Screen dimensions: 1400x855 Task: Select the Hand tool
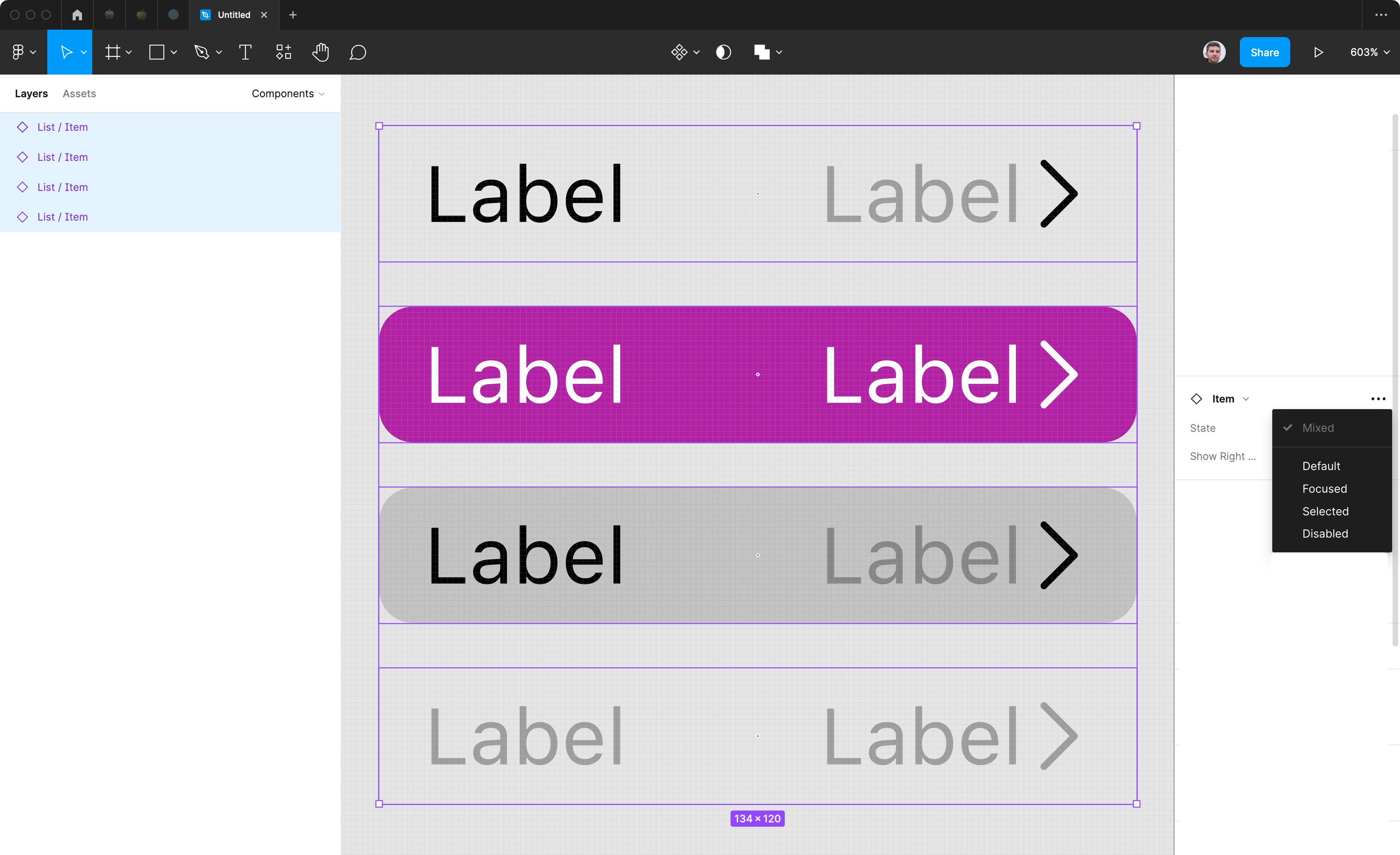pos(320,52)
